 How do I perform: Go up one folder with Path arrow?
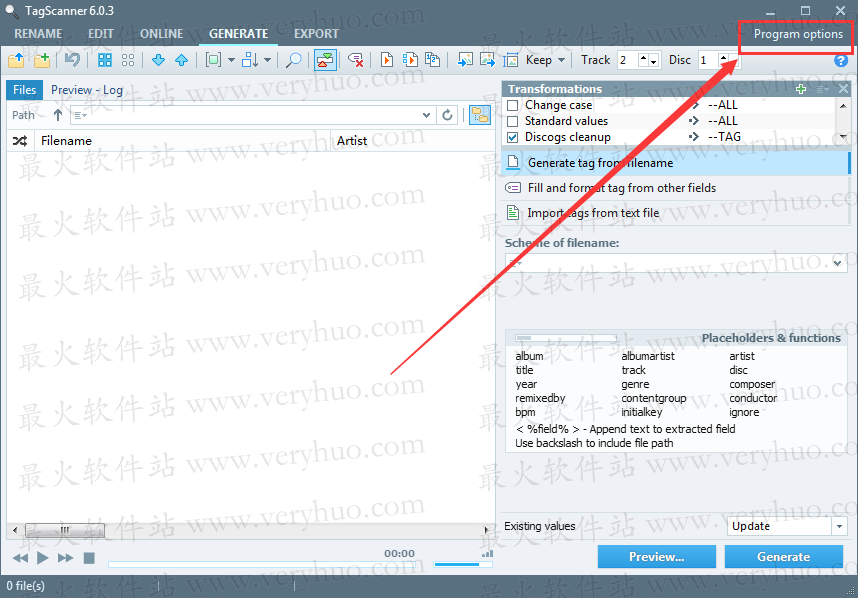[x=58, y=115]
